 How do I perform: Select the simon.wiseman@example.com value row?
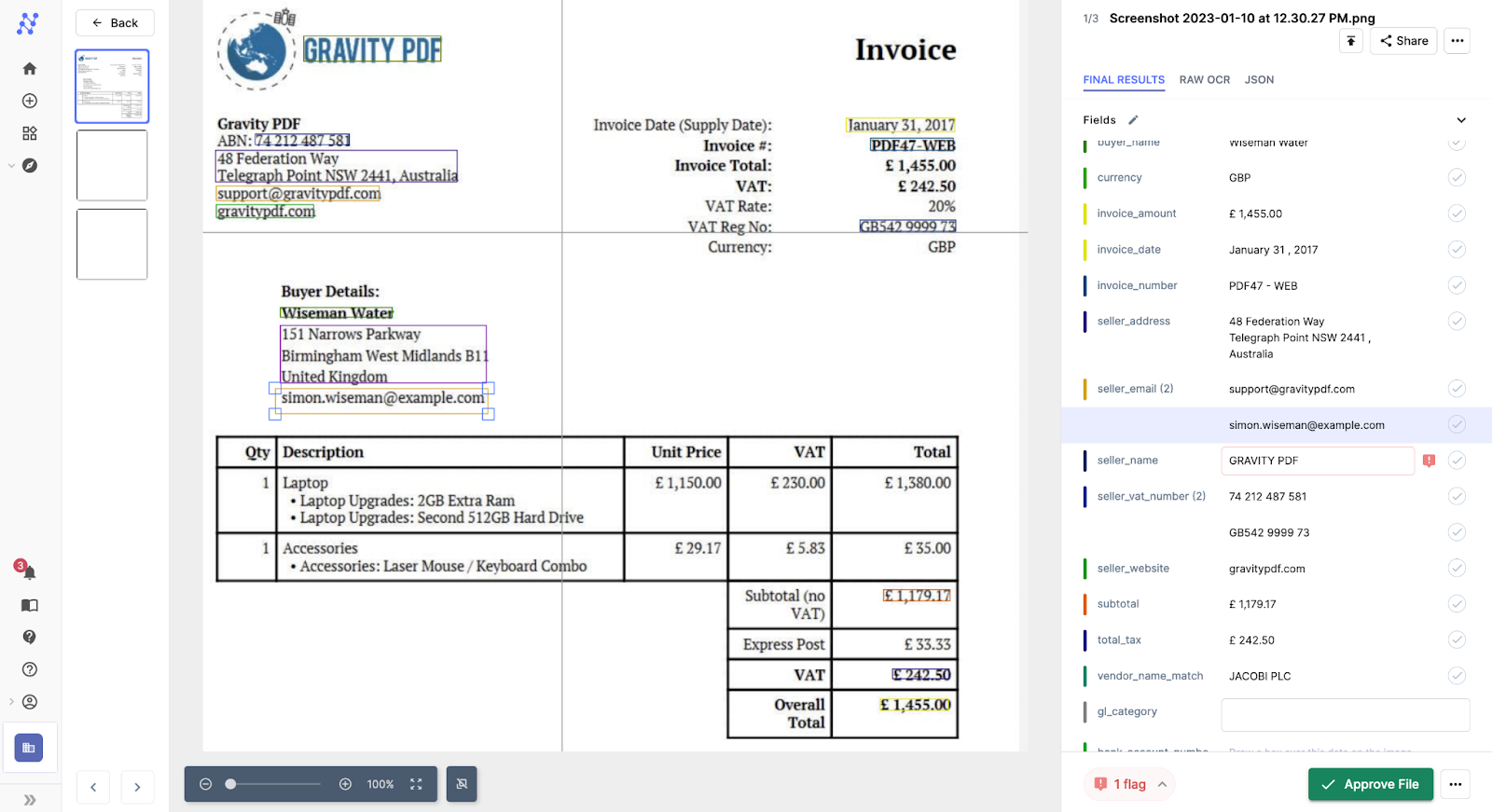coord(1277,425)
